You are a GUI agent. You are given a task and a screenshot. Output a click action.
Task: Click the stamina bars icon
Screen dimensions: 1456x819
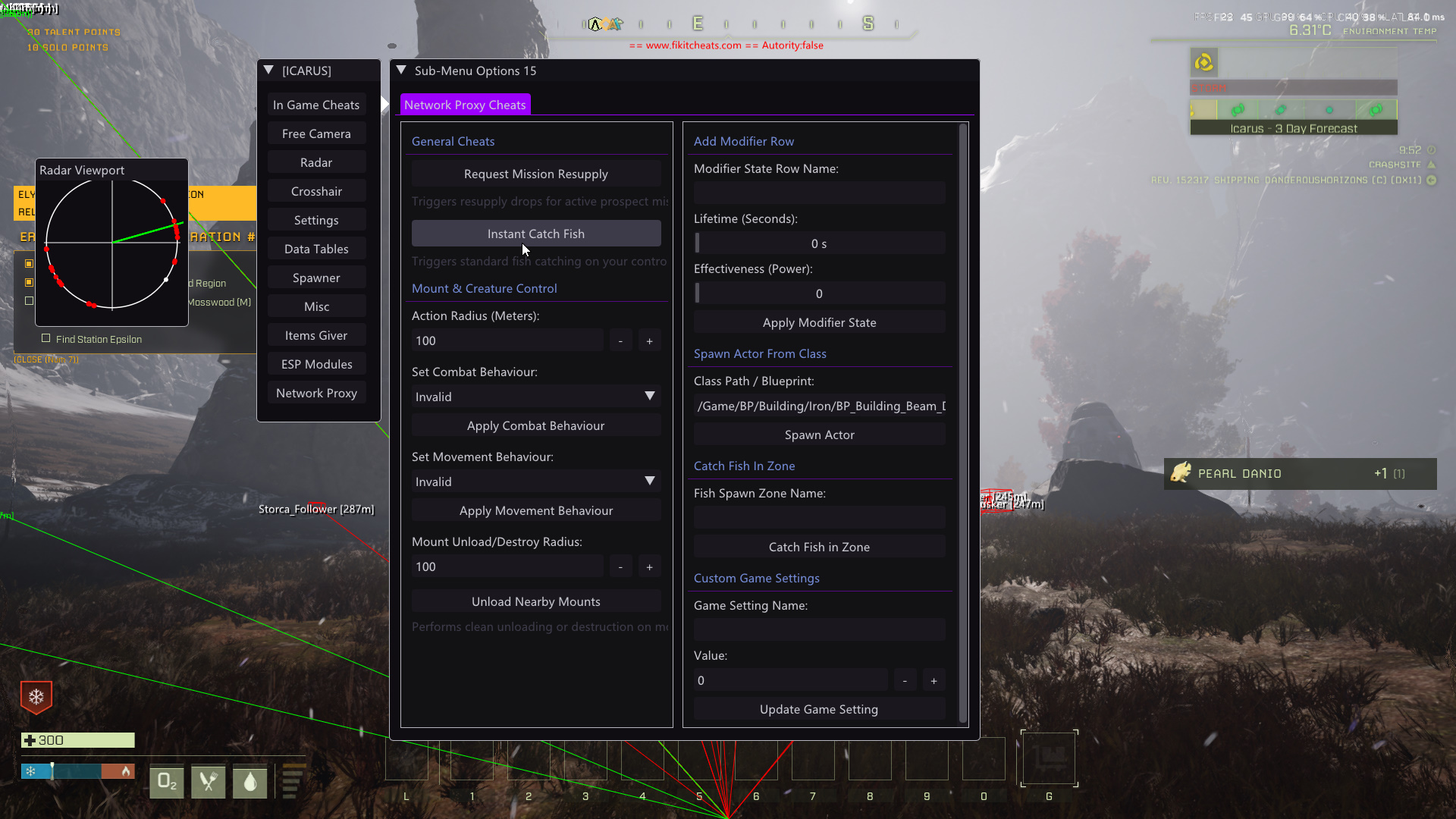[293, 782]
